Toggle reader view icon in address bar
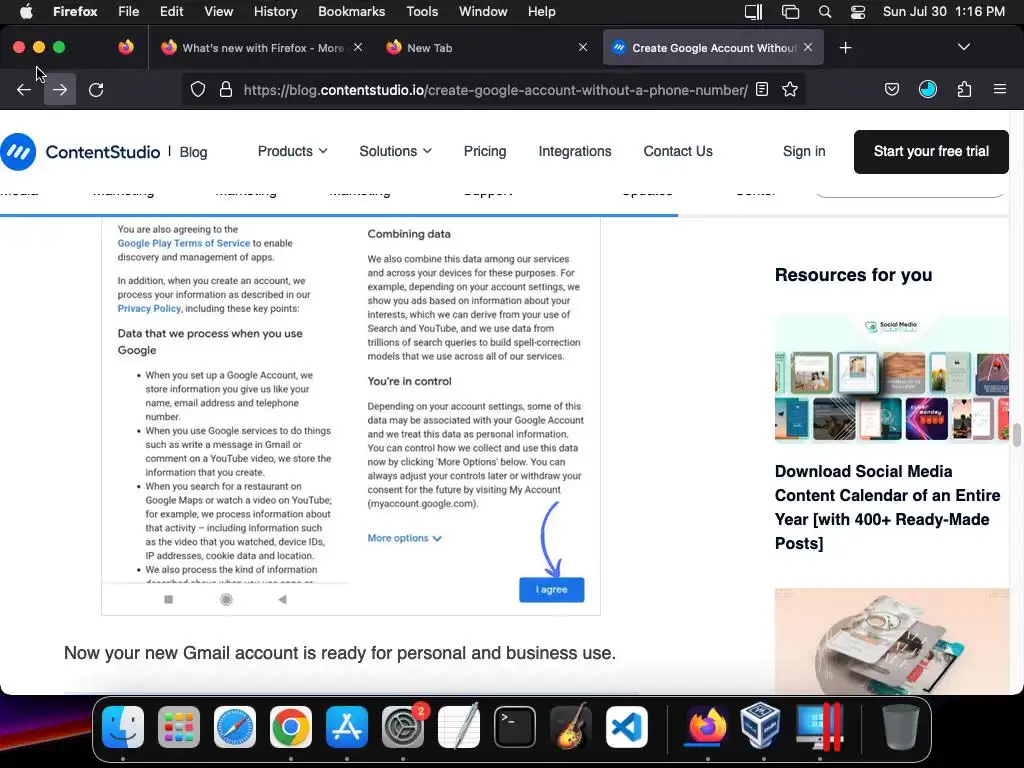Screen dimensions: 1024x768 click(x=761, y=89)
